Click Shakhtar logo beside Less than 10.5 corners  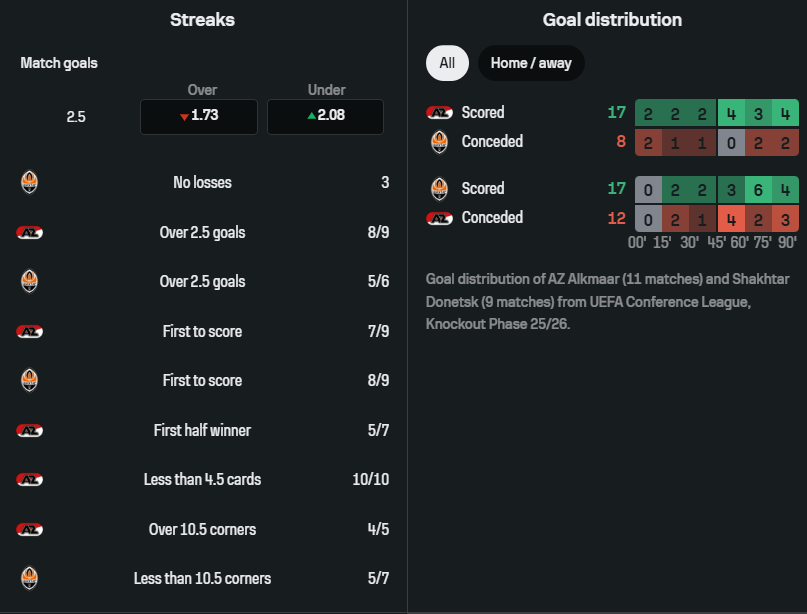point(30,578)
